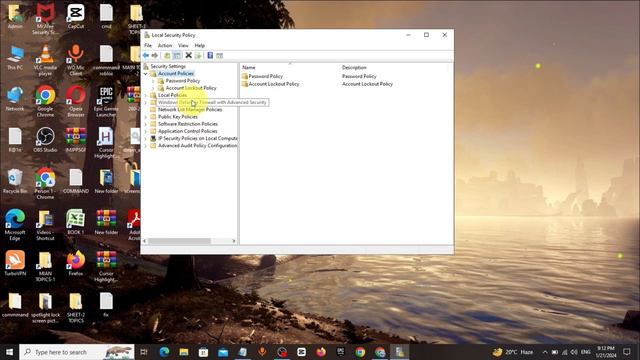Select Advanced Audit Policy Configuration
Viewport: 640px width, 360px height.
coord(198,145)
